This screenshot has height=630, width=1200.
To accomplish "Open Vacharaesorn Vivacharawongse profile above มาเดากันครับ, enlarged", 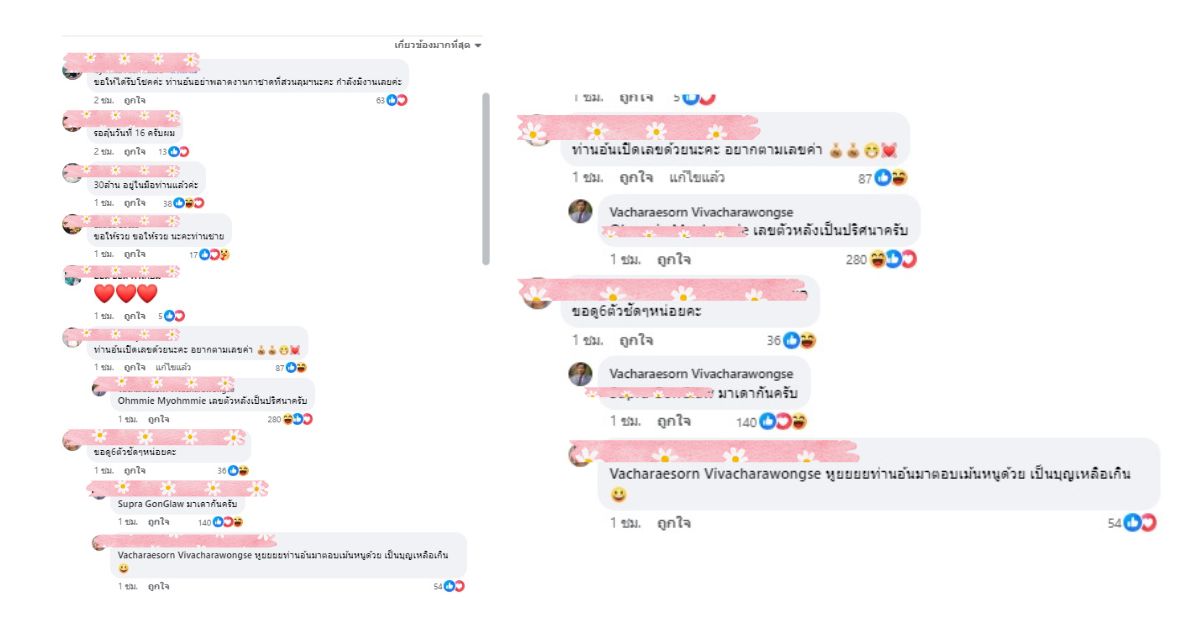I will point(701,374).
